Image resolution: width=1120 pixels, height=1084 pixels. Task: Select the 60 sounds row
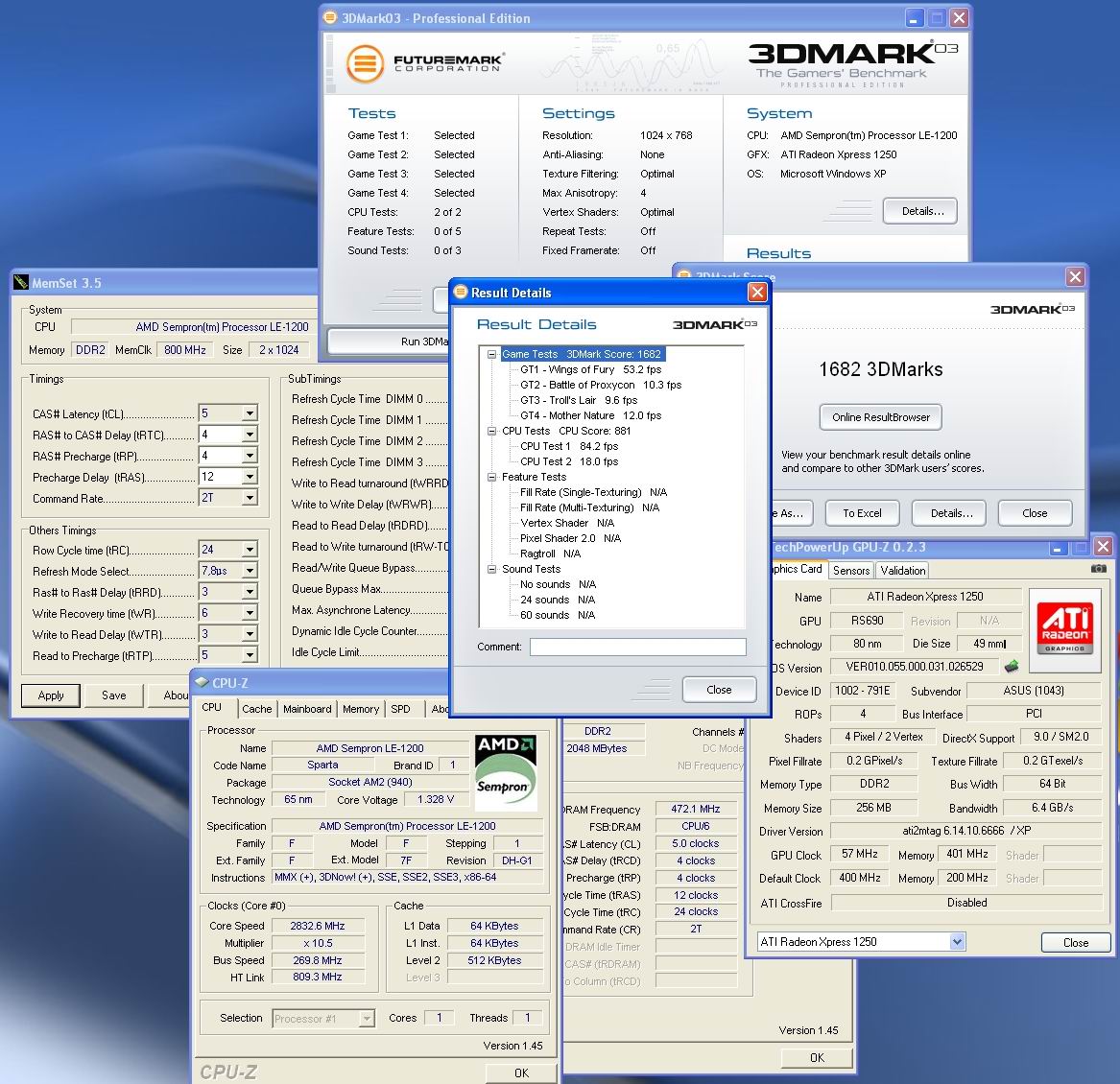[x=558, y=615]
